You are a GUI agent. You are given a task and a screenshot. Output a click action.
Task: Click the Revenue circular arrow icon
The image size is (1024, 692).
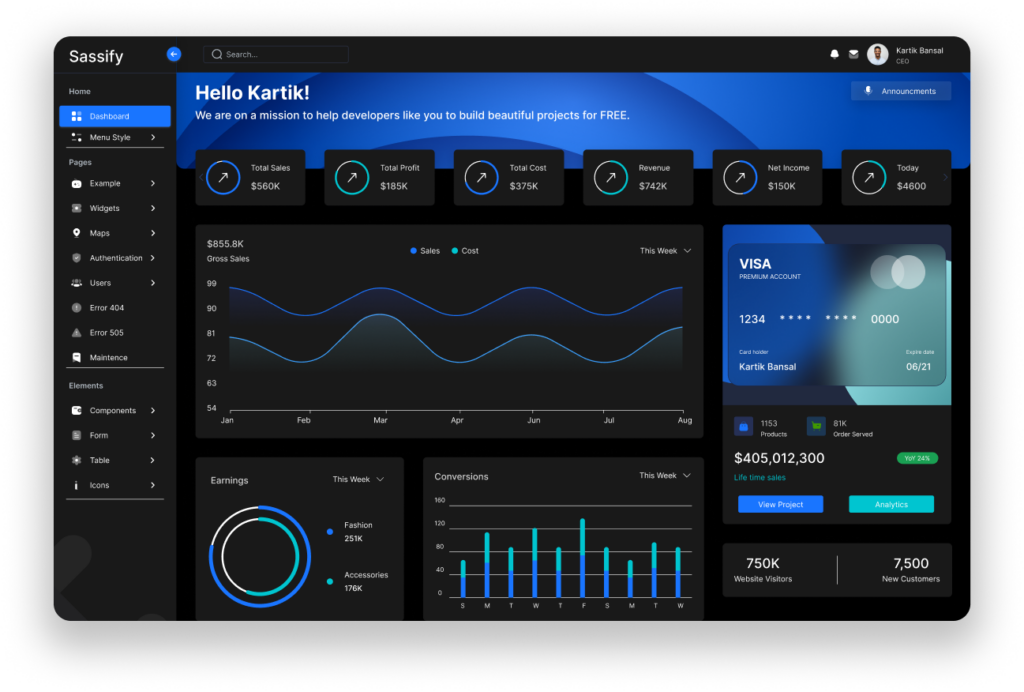click(x=610, y=177)
